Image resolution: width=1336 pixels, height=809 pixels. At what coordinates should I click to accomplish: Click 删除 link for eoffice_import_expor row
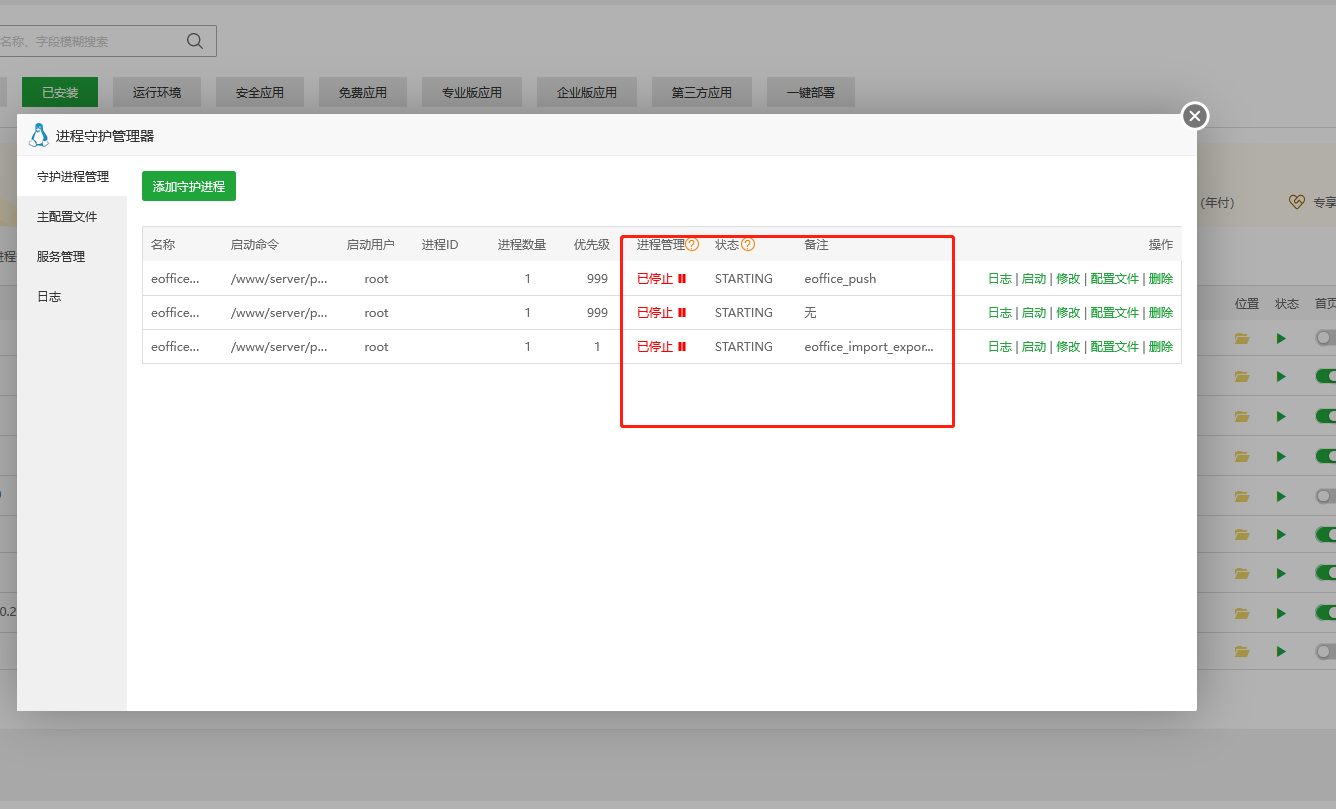click(1161, 347)
